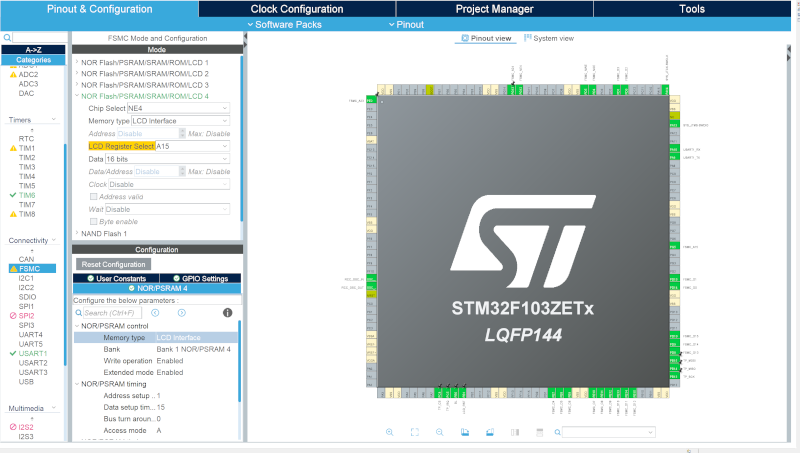800x453 pixels.
Task: Collapse the left panel with arrow handle
Action: (245, 37)
